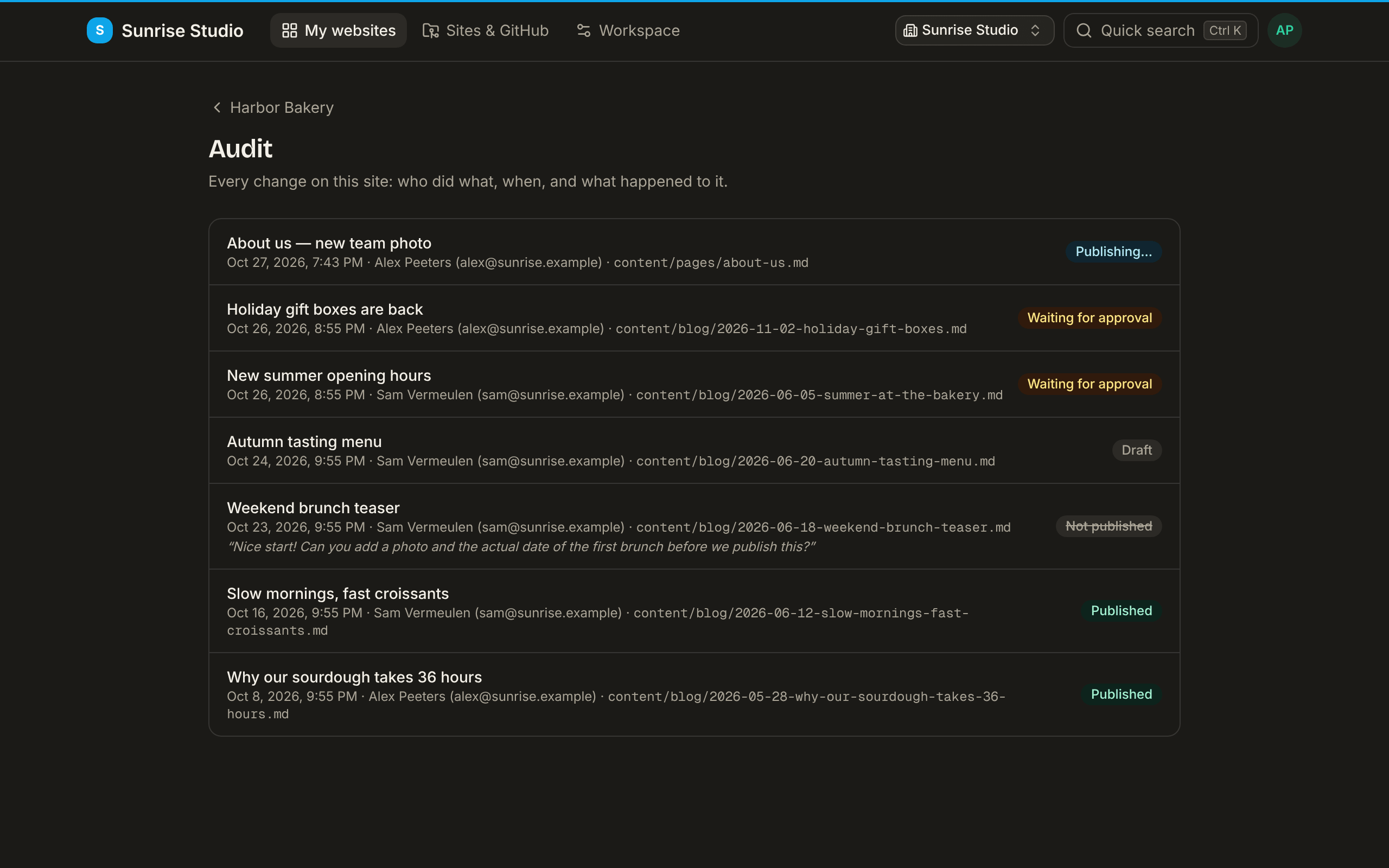The image size is (1389, 868).
Task: Open the AP user avatar menu
Action: click(x=1284, y=30)
